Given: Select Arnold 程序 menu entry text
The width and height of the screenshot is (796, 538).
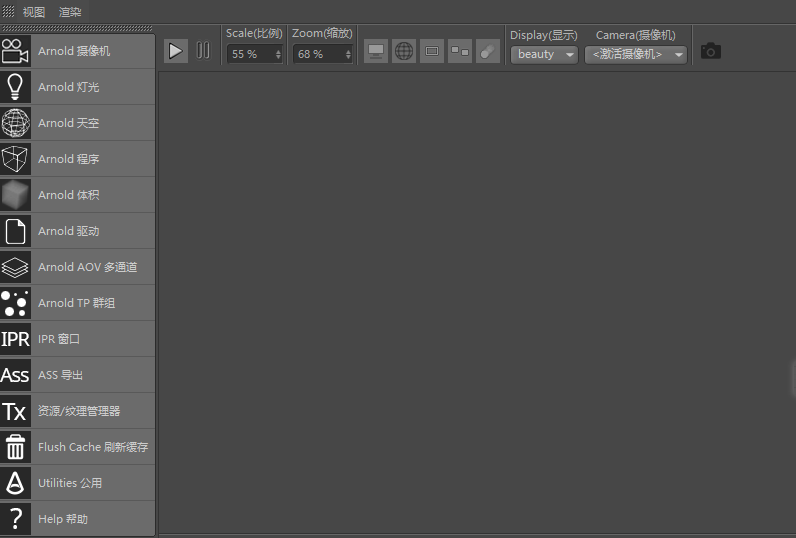Looking at the screenshot, I should click(69, 159).
